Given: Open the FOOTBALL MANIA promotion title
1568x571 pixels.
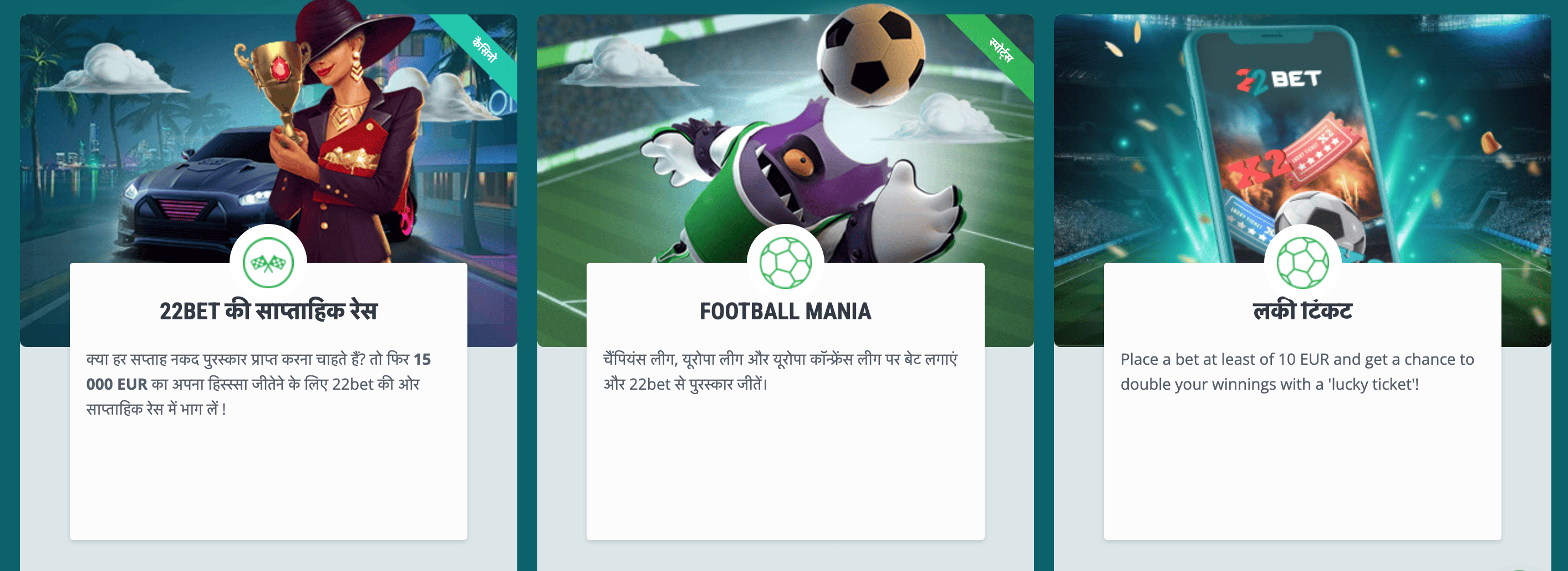Looking at the screenshot, I should tap(785, 311).
